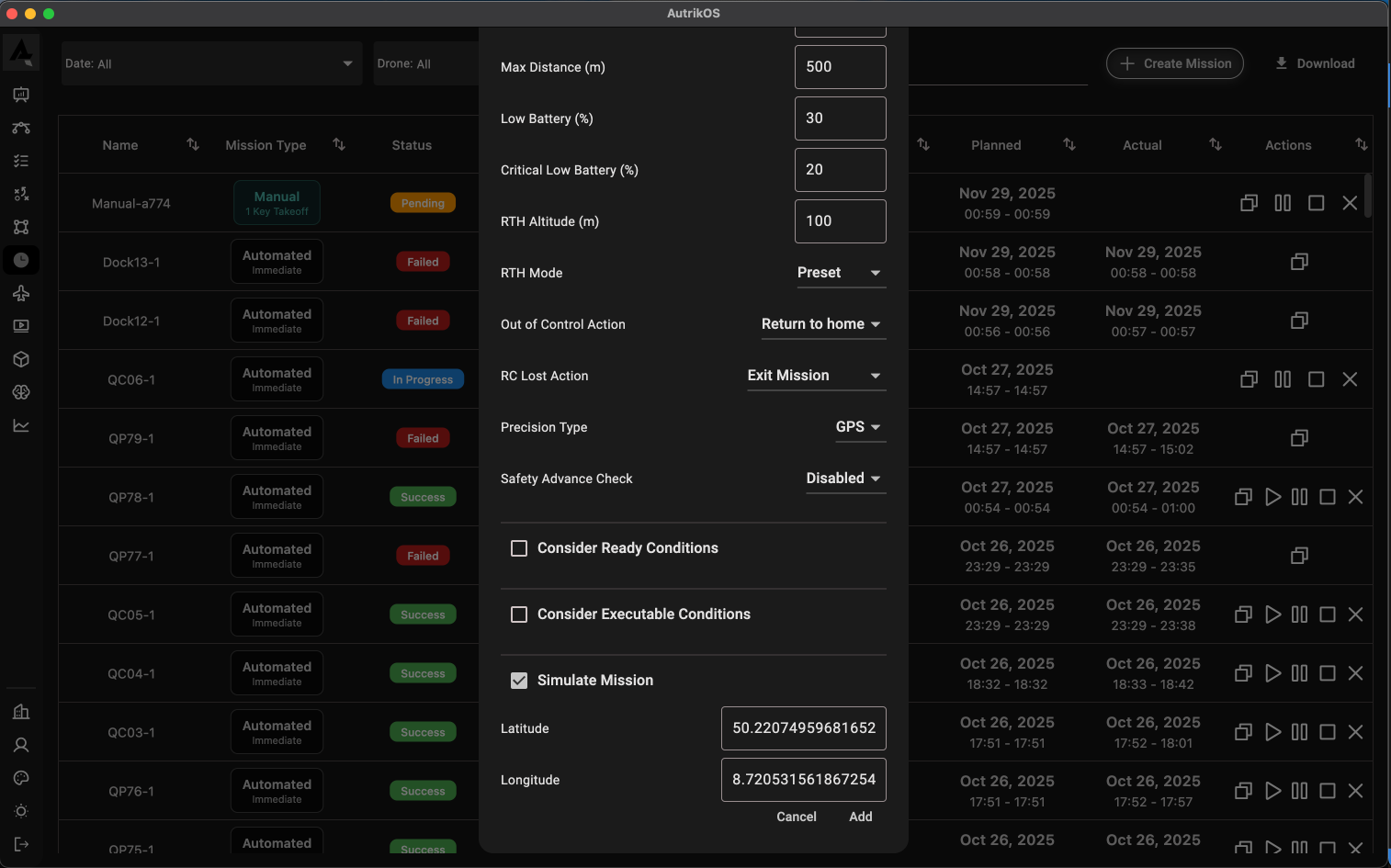The height and width of the screenshot is (868, 1391).
Task: Click the airplane icon in the left sidebar
Action: pos(21,293)
